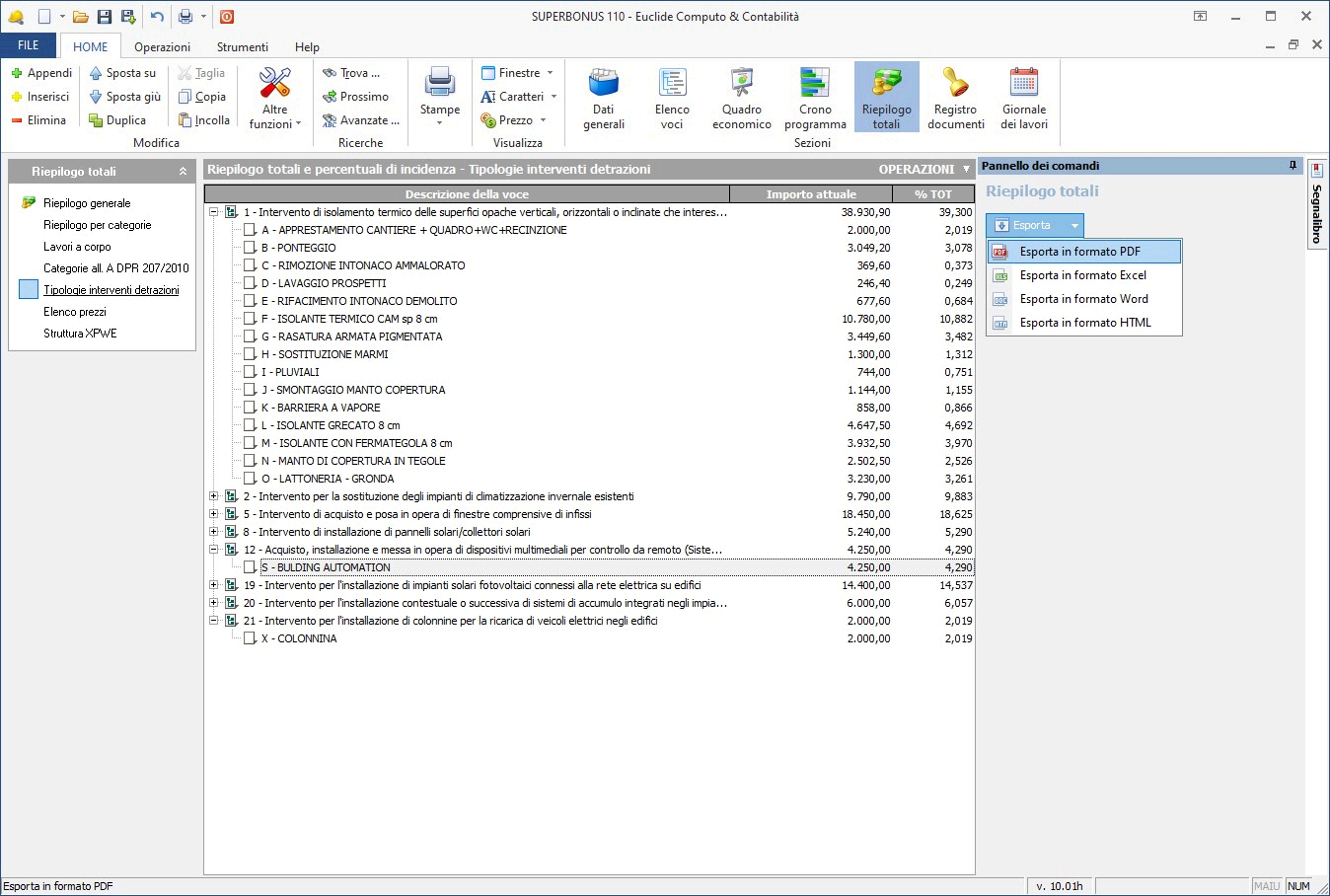Viewport: 1330px width, 896px height.
Task: Open the Dati generali section
Action: coord(603,98)
